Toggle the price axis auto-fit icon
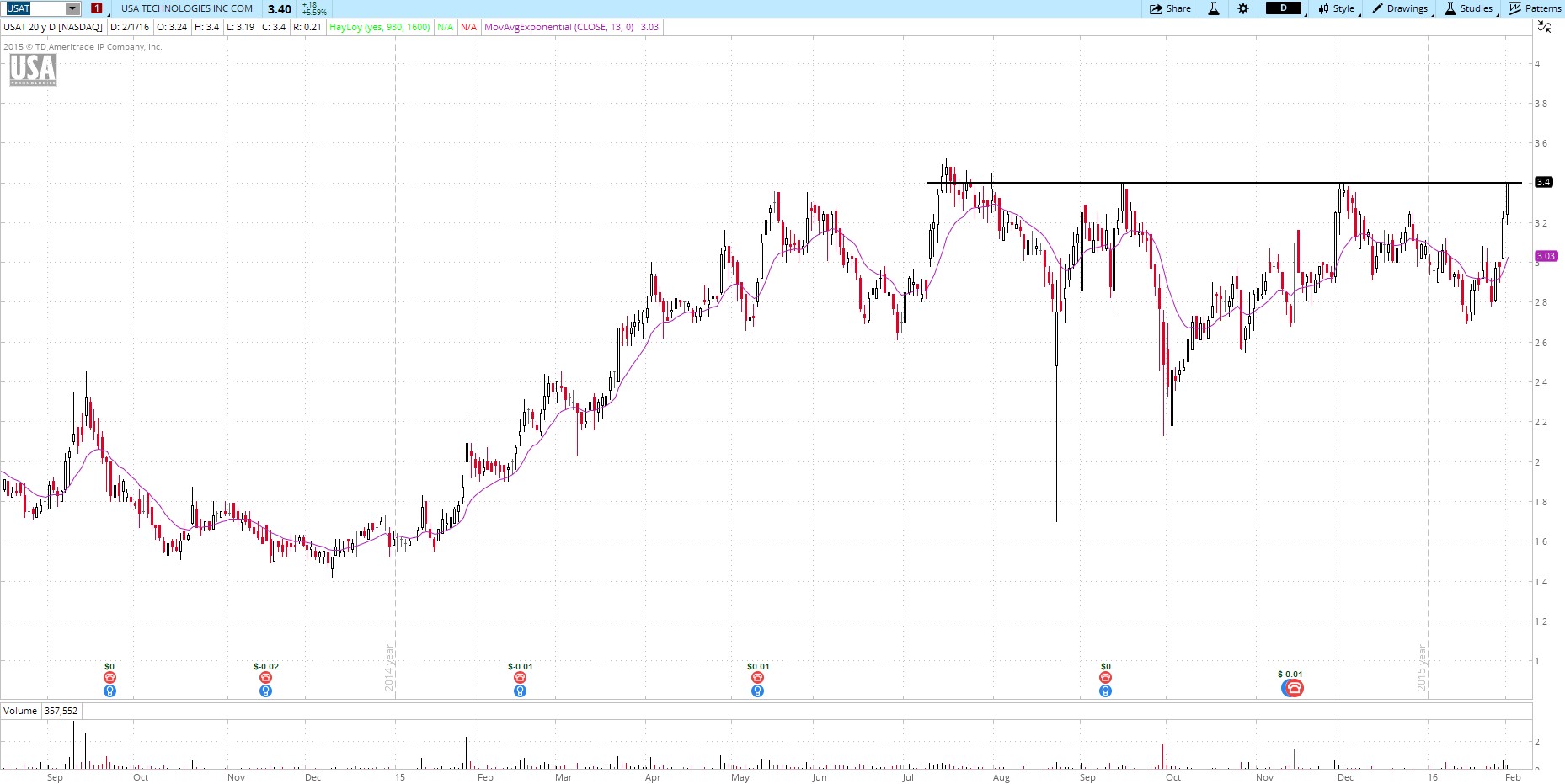Viewport: 1565px width, 784px height. point(1544,27)
